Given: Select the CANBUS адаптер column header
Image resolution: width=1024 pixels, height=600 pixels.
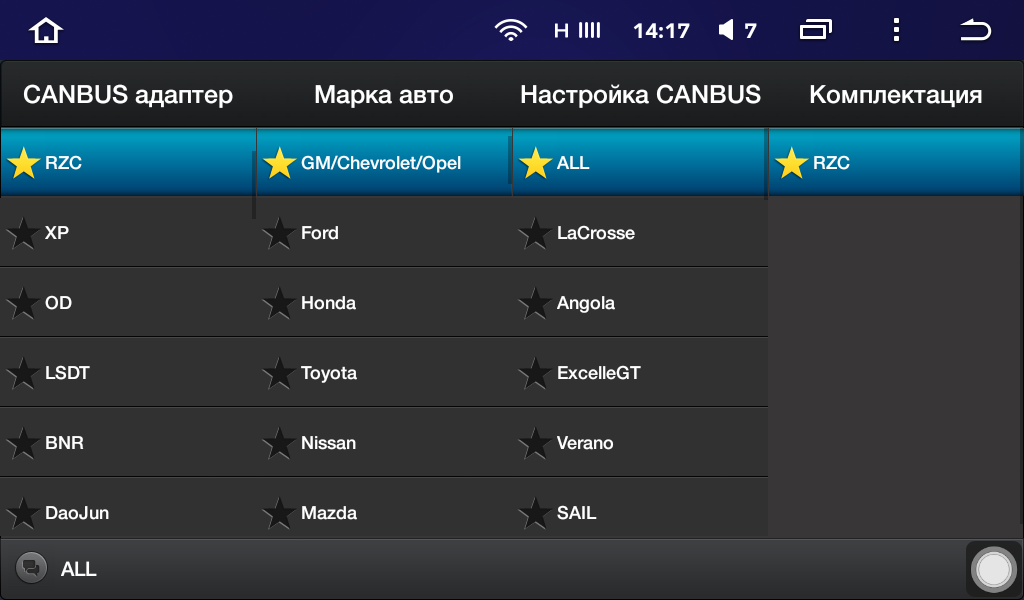Looking at the screenshot, I should [128, 95].
